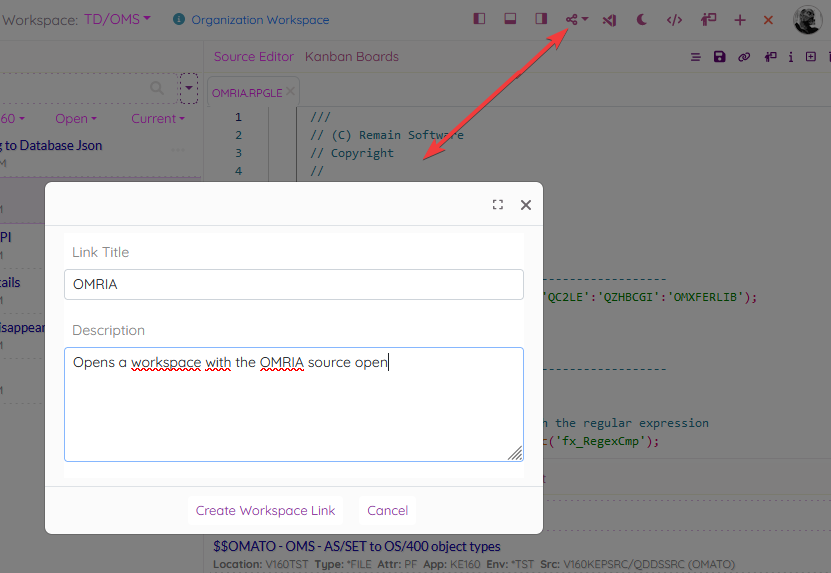Expand the Open filter dropdown
This screenshot has height=573, width=831.
click(75, 119)
